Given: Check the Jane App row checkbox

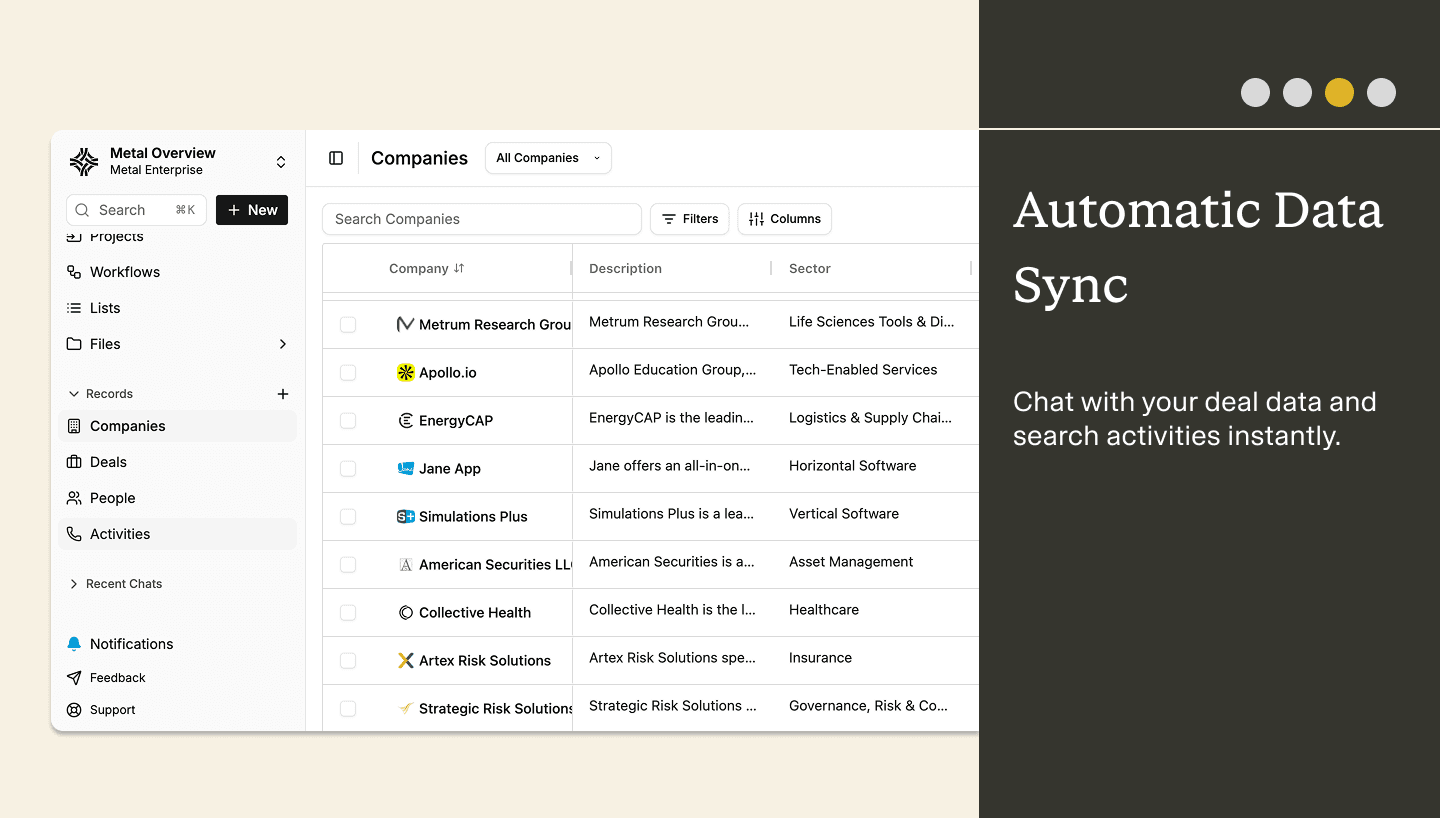Looking at the screenshot, I should [348, 468].
